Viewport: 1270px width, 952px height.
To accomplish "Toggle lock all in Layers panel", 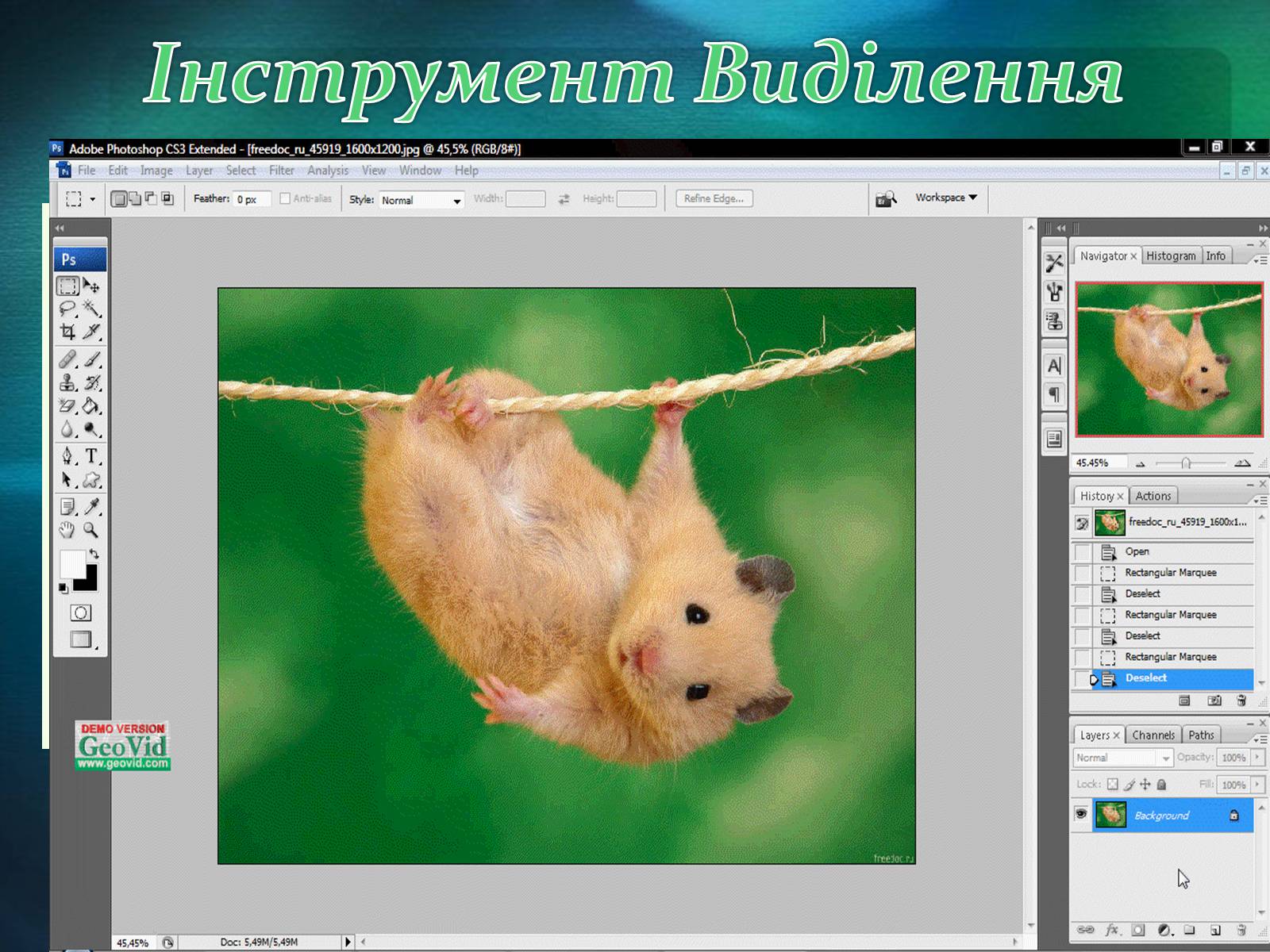I will 1161,785.
